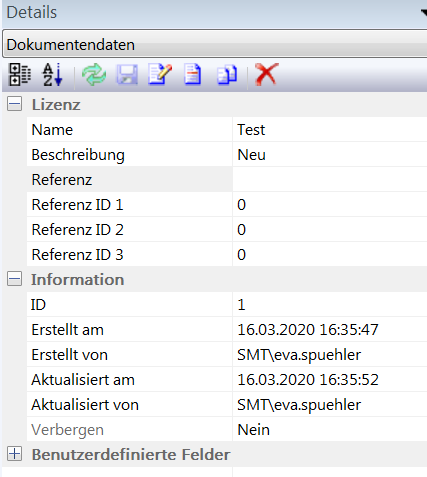Click the red X delete icon
The height and width of the screenshot is (477, 427).
pyautogui.click(x=266, y=74)
